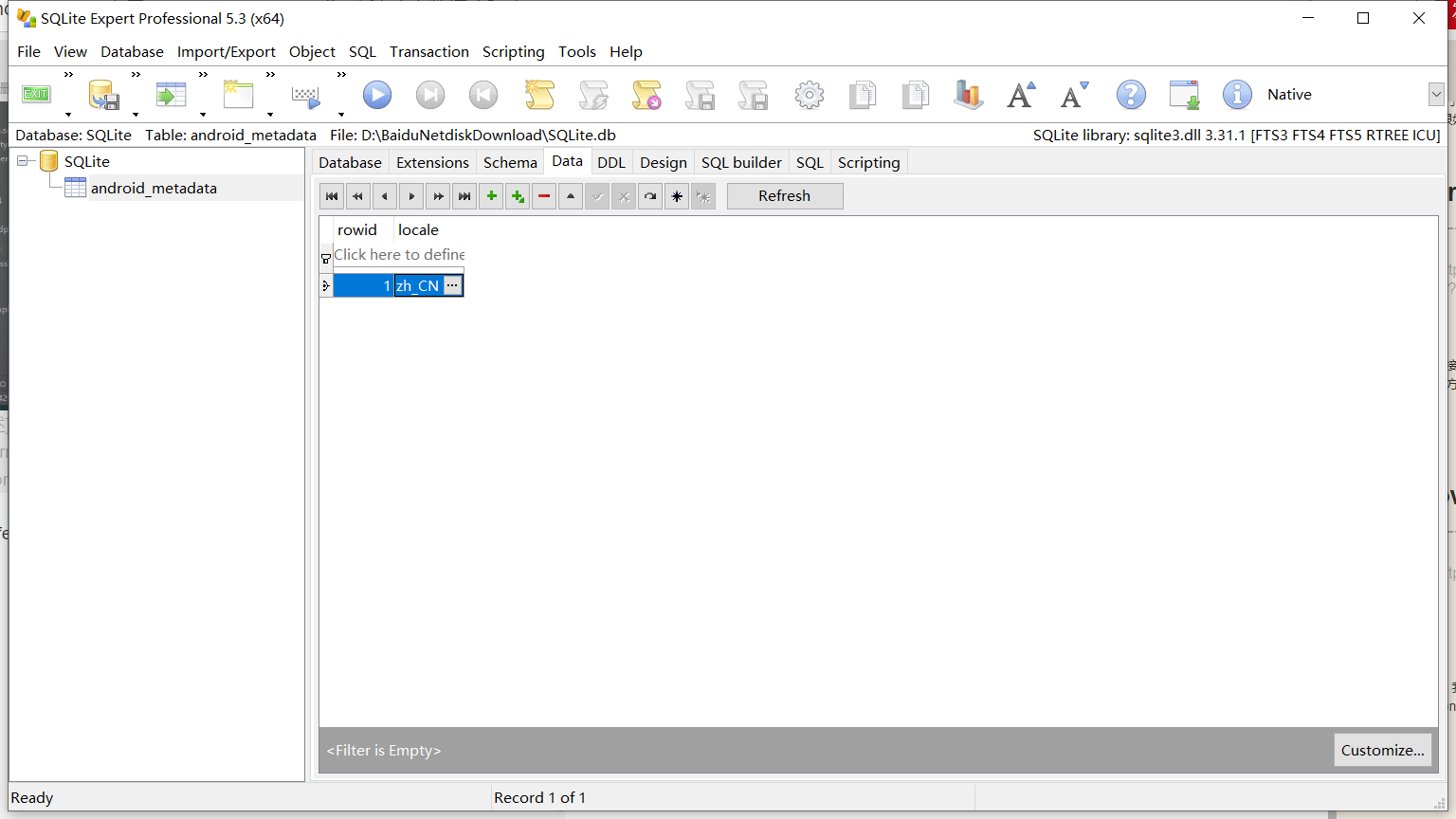Click the locale column header

428,229
